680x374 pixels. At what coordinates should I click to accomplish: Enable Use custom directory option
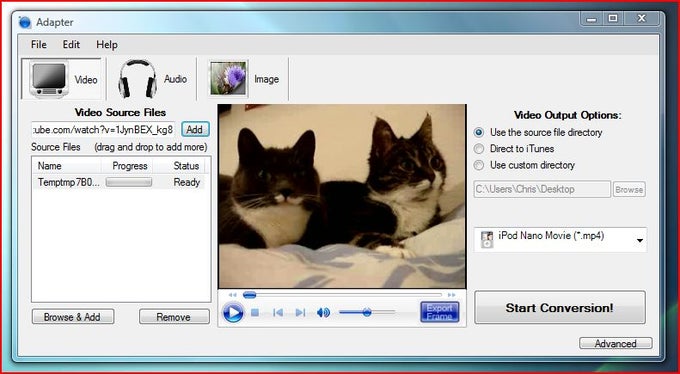click(x=479, y=165)
